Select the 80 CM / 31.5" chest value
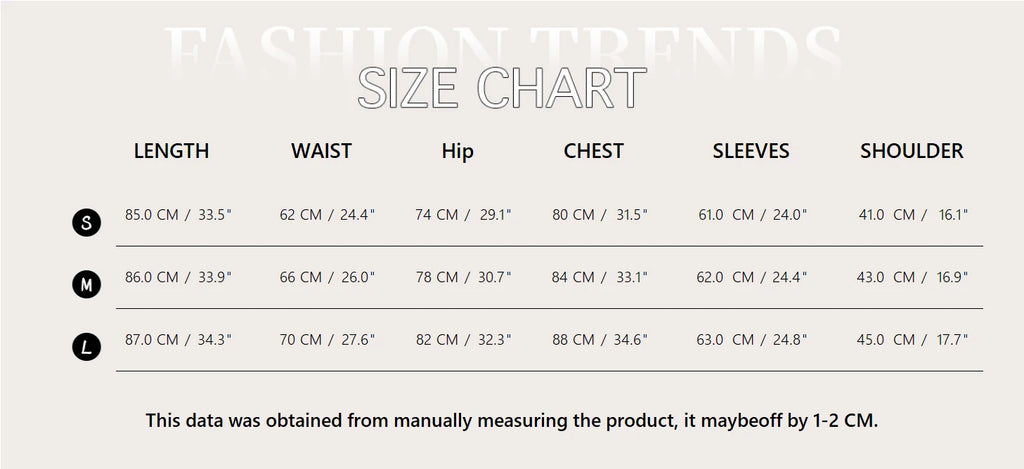 click(x=600, y=214)
